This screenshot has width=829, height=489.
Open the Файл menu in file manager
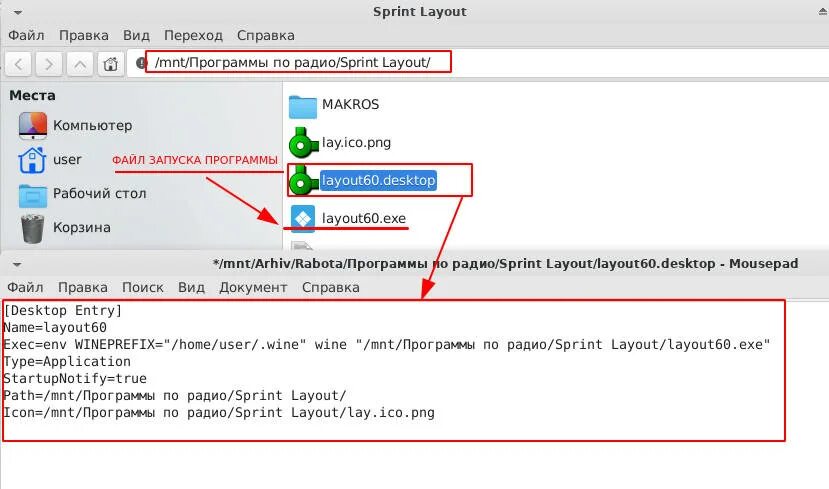26,35
